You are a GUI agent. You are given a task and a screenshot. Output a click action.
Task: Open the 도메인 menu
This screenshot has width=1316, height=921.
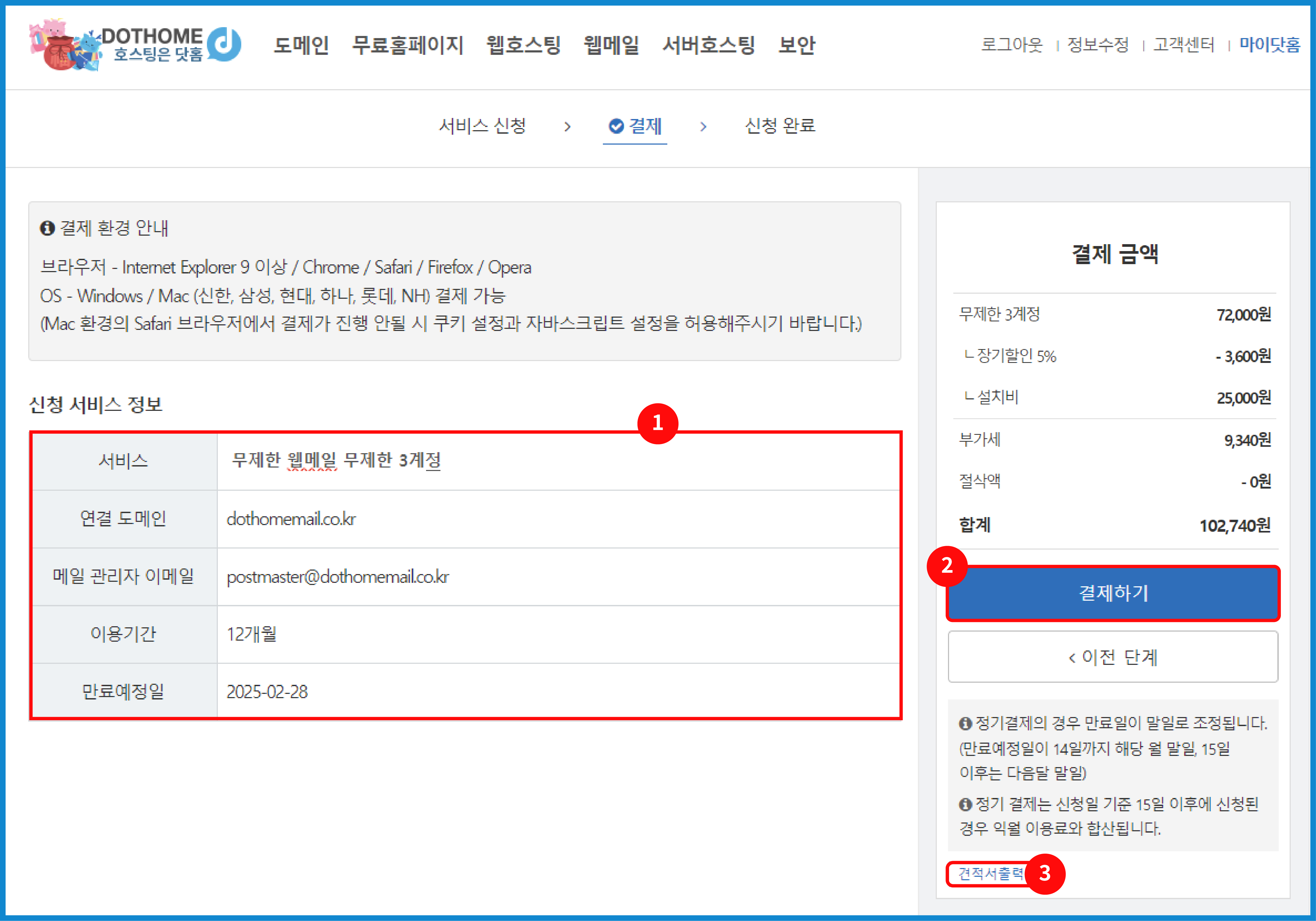pyautogui.click(x=301, y=45)
